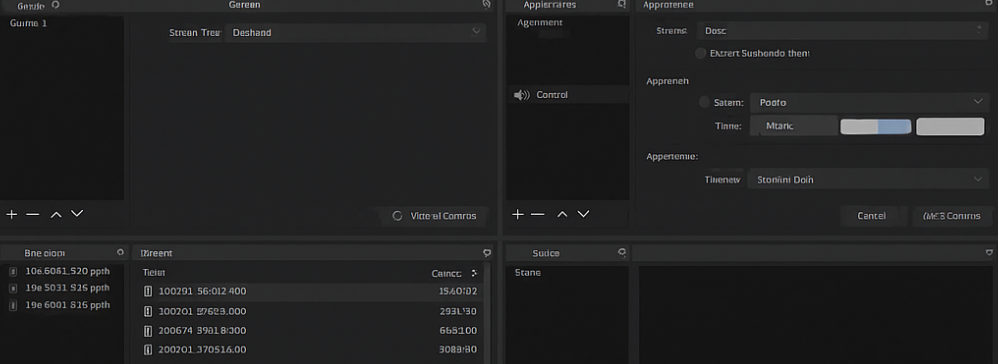The image size is (998, 364).
Task: Click the minus icon under the Control list
Action: (538, 214)
